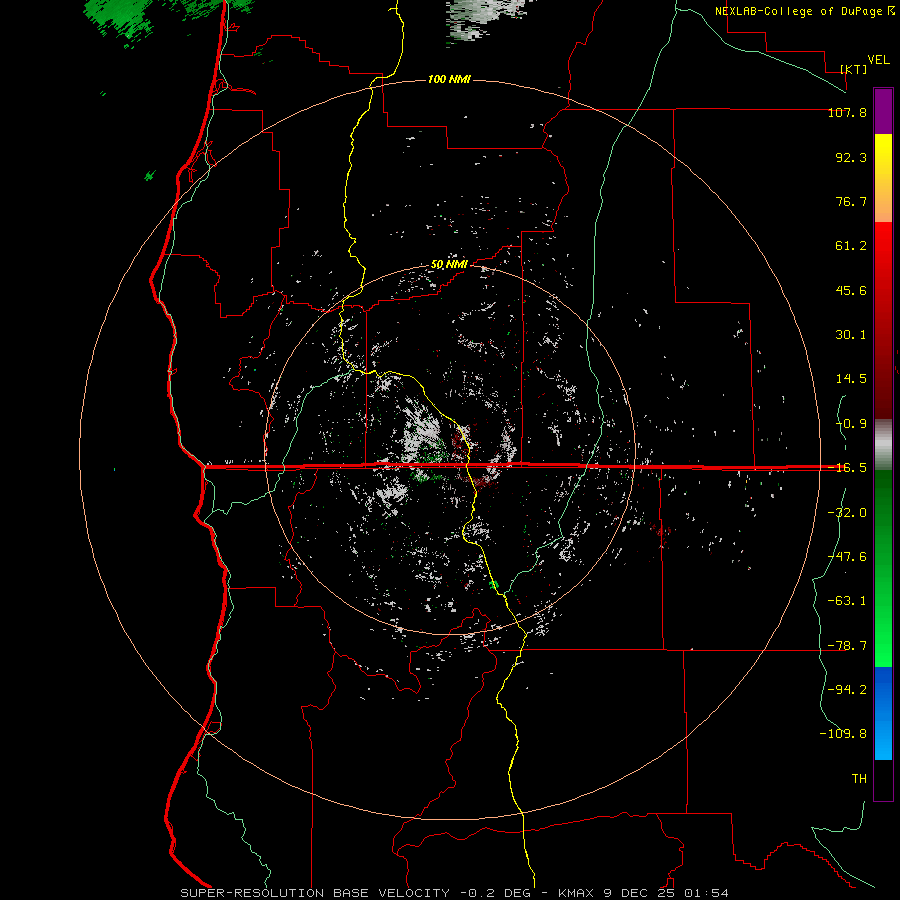Select the 30.1 legend value
The height and width of the screenshot is (900, 900).
[x=851, y=335]
